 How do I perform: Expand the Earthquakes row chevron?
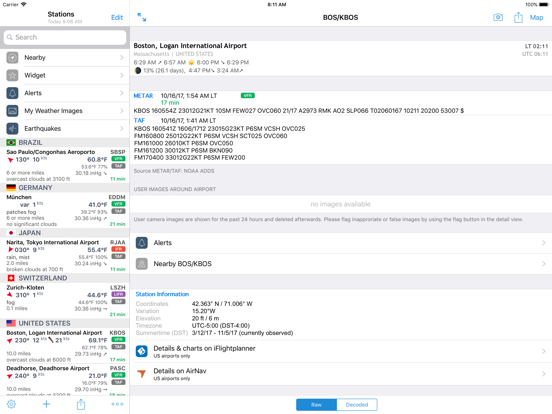(x=121, y=128)
